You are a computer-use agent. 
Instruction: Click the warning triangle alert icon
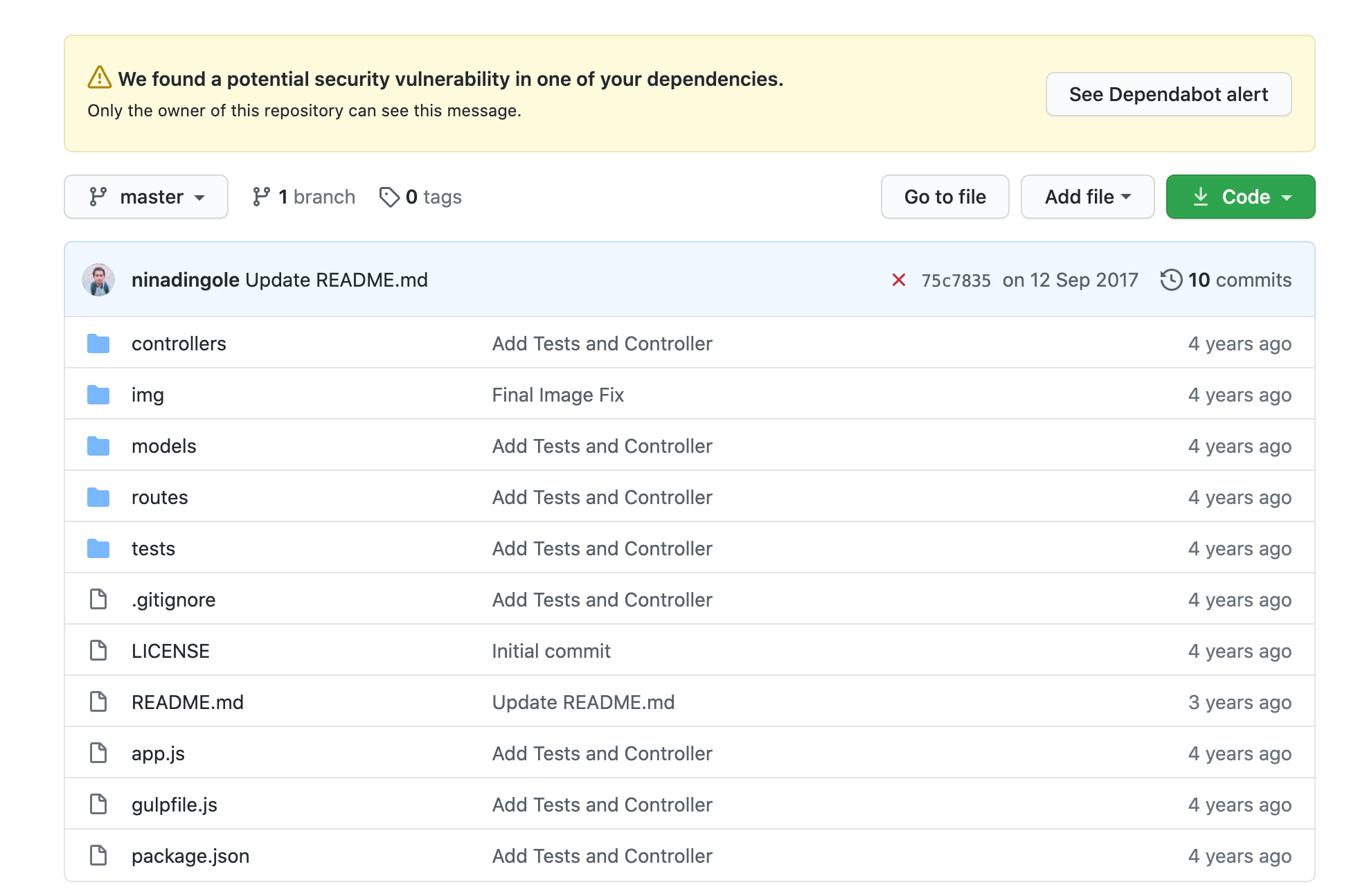point(100,78)
